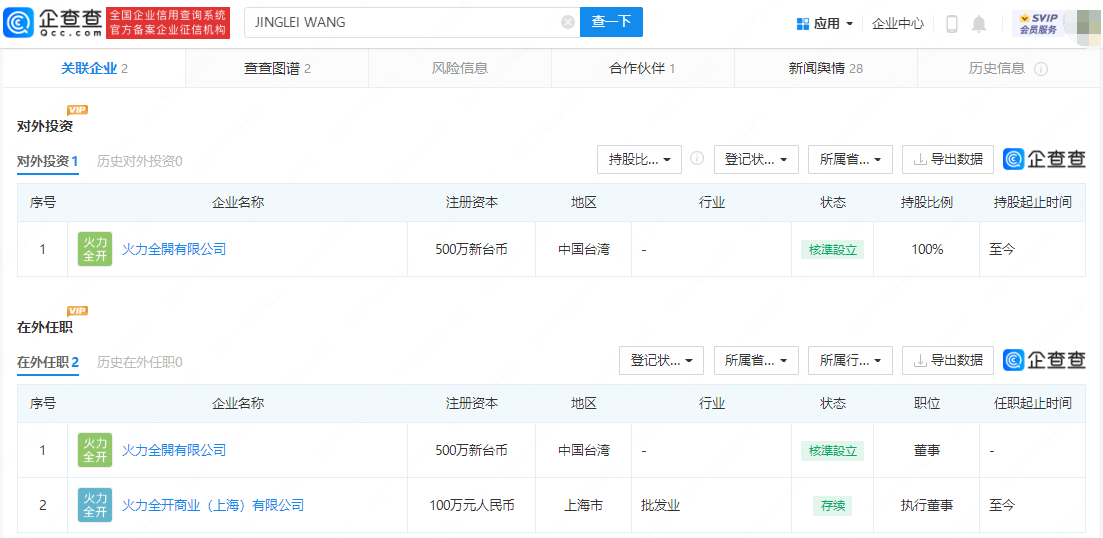
Task: Click 500万新台币 in 对外投资 row
Action: click(x=471, y=249)
